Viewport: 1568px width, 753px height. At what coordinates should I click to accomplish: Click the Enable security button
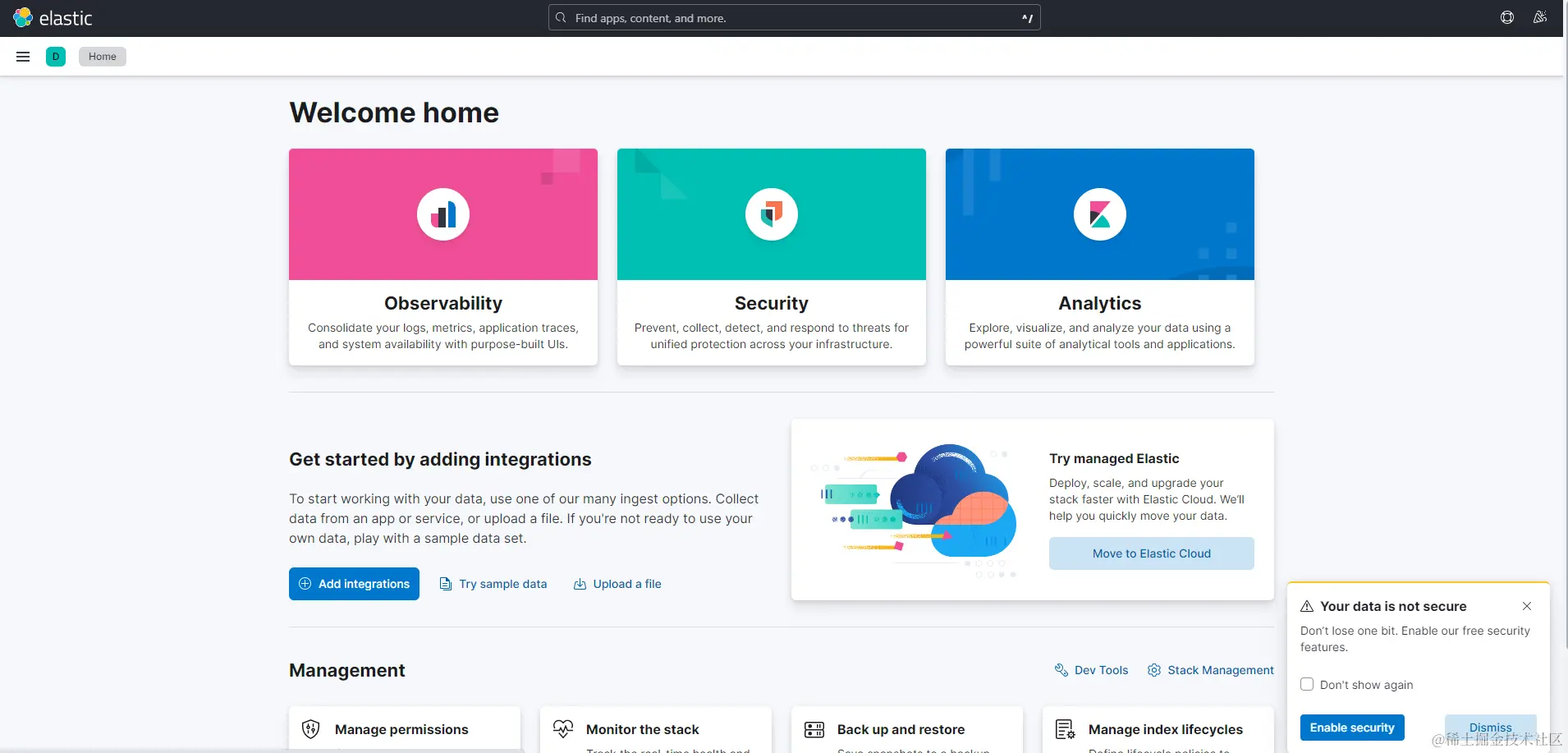click(1352, 728)
